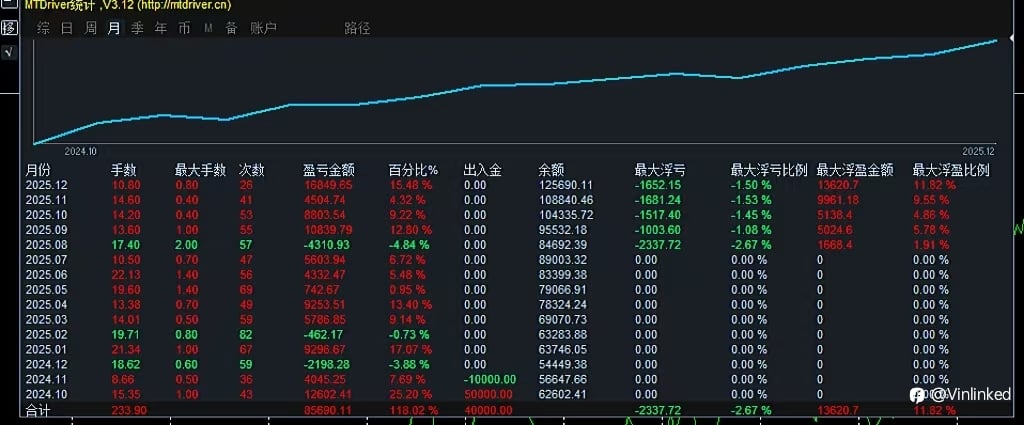Switch to the 周 weekly tab
Image resolution: width=1024 pixels, height=425 pixels.
coord(91,28)
